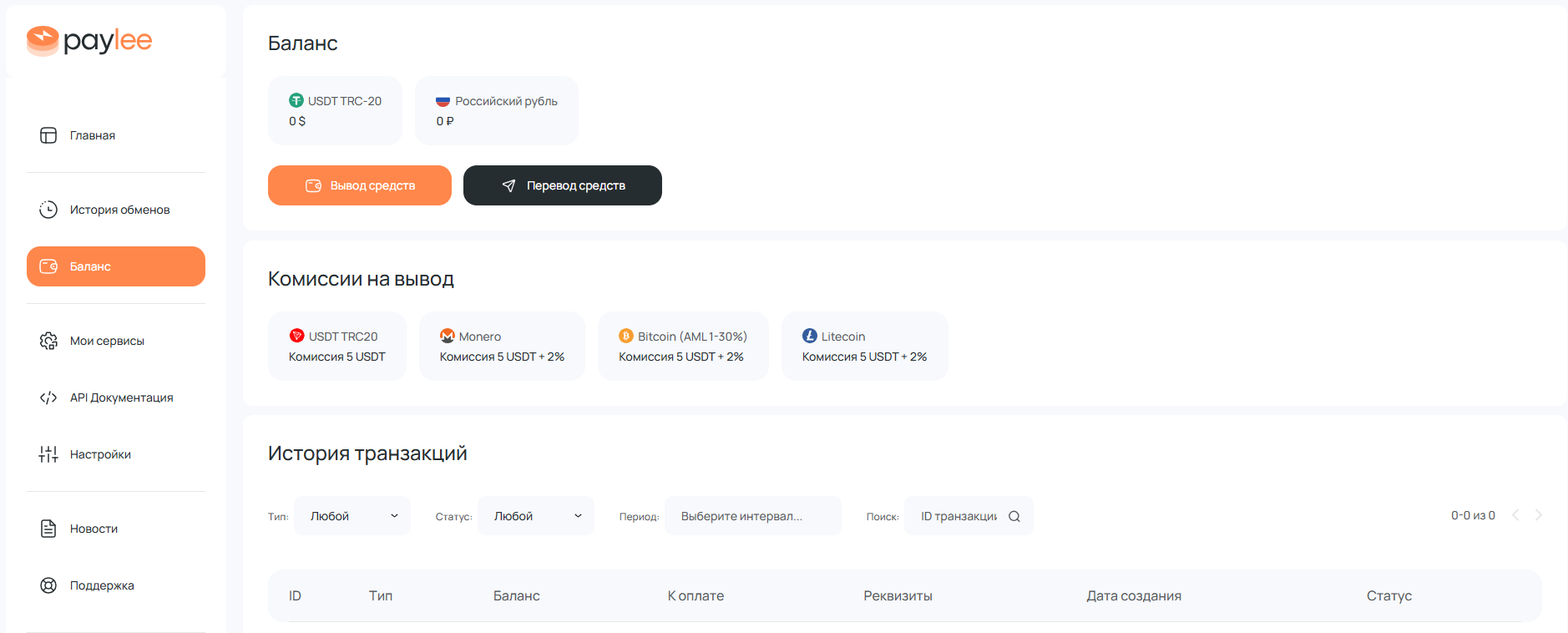Open the Статус filter dropdown
The height and width of the screenshot is (633, 1568).
536,516
